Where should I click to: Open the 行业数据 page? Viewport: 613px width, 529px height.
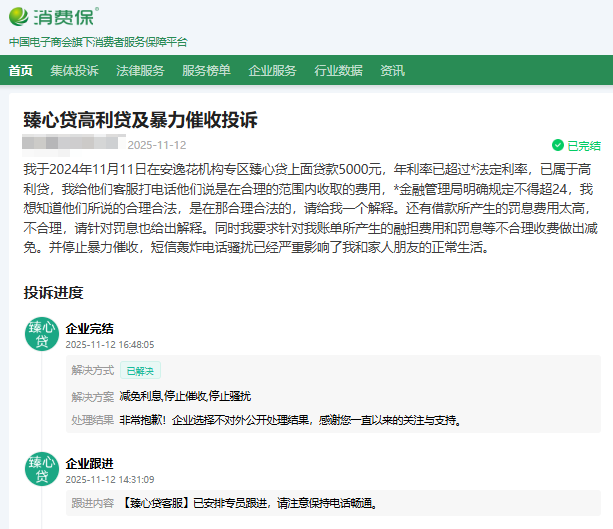click(338, 71)
